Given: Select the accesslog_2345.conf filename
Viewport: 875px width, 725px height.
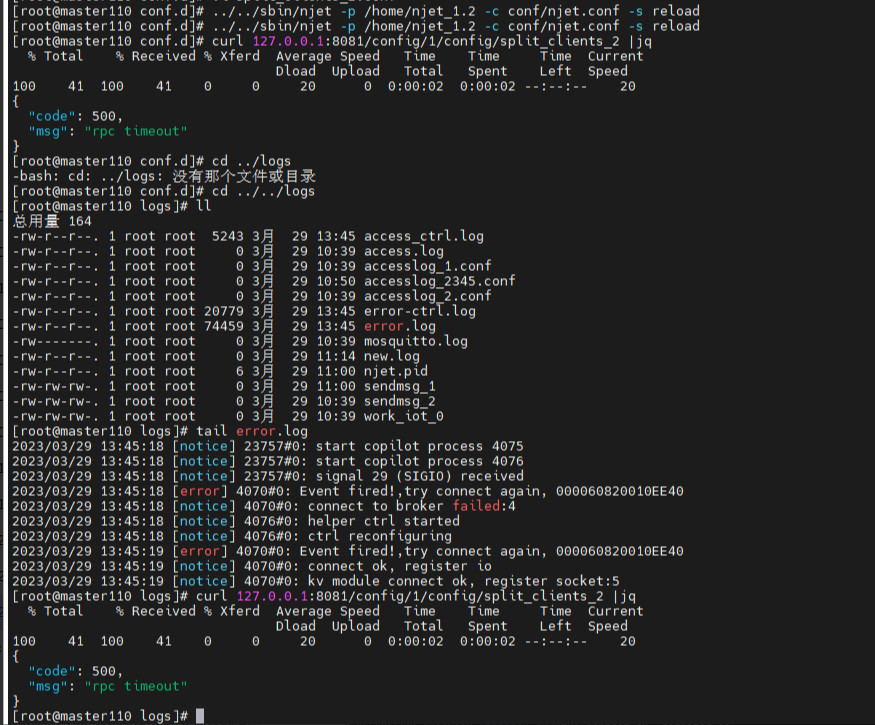Looking at the screenshot, I should [439, 281].
